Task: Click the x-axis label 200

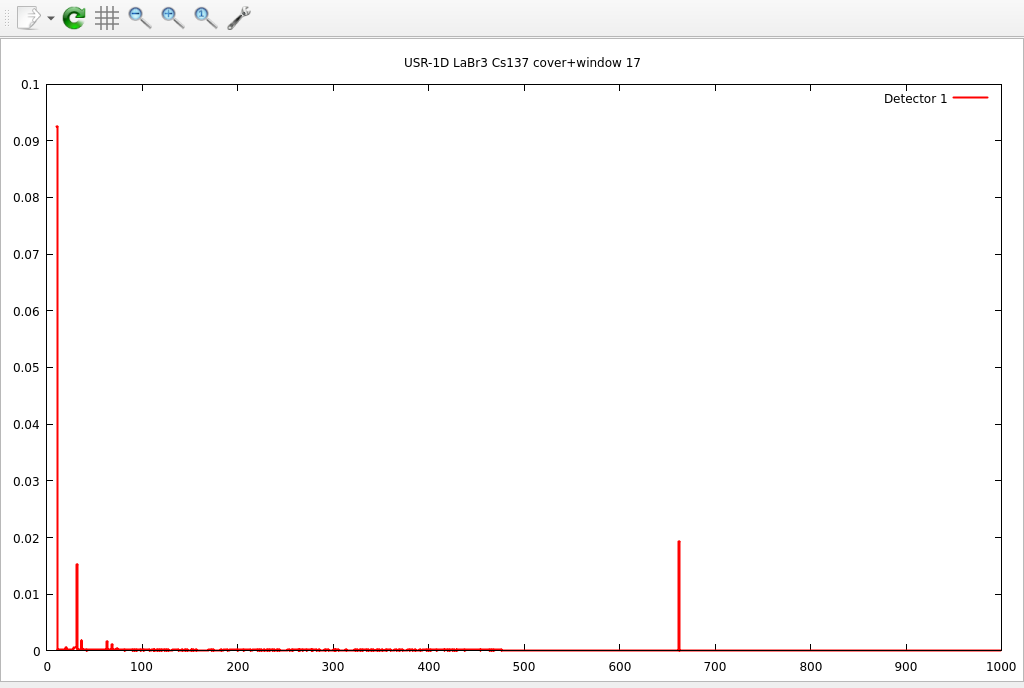Action: point(238,667)
